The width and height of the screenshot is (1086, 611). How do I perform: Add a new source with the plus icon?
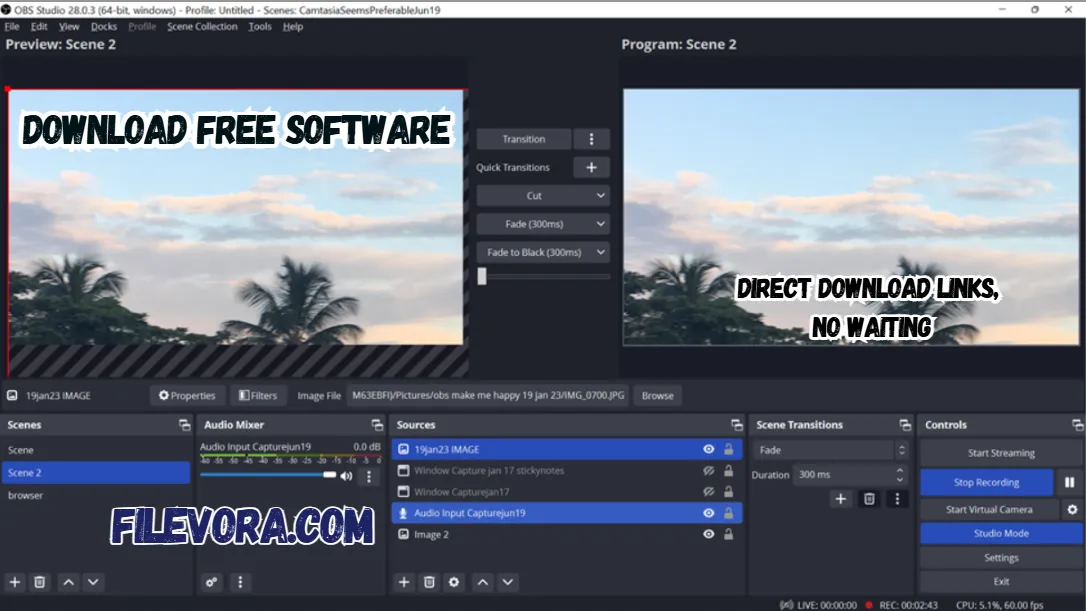pos(403,581)
